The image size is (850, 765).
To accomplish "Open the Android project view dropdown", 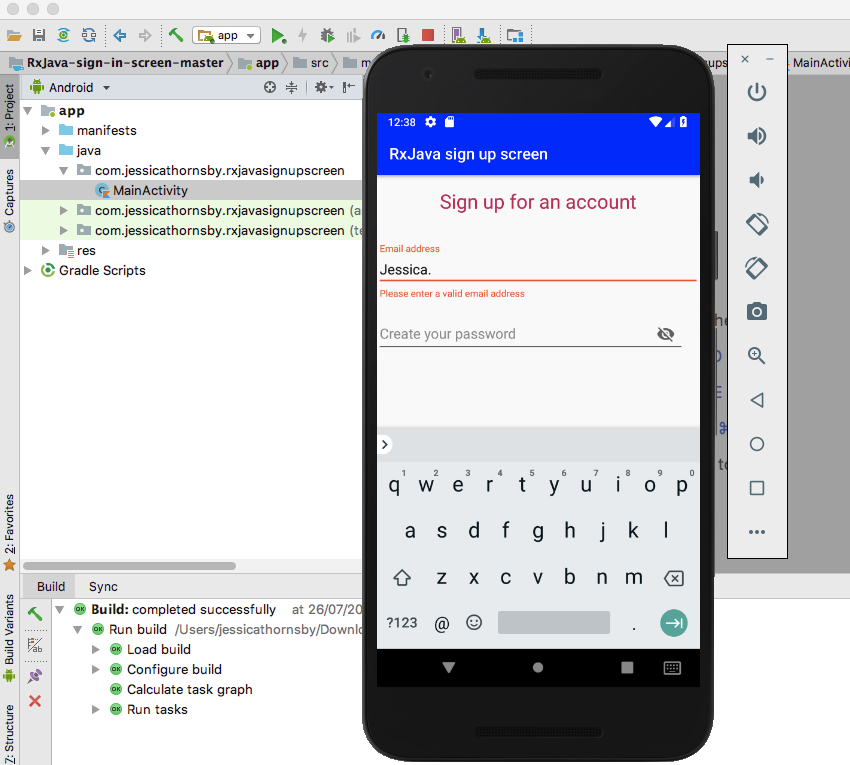I will [x=70, y=87].
